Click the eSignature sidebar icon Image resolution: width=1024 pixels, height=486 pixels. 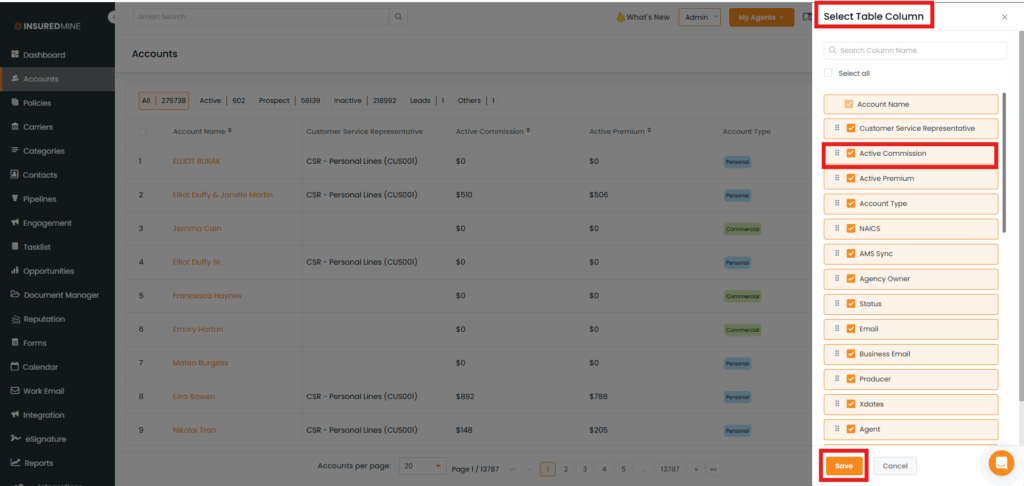(x=15, y=439)
